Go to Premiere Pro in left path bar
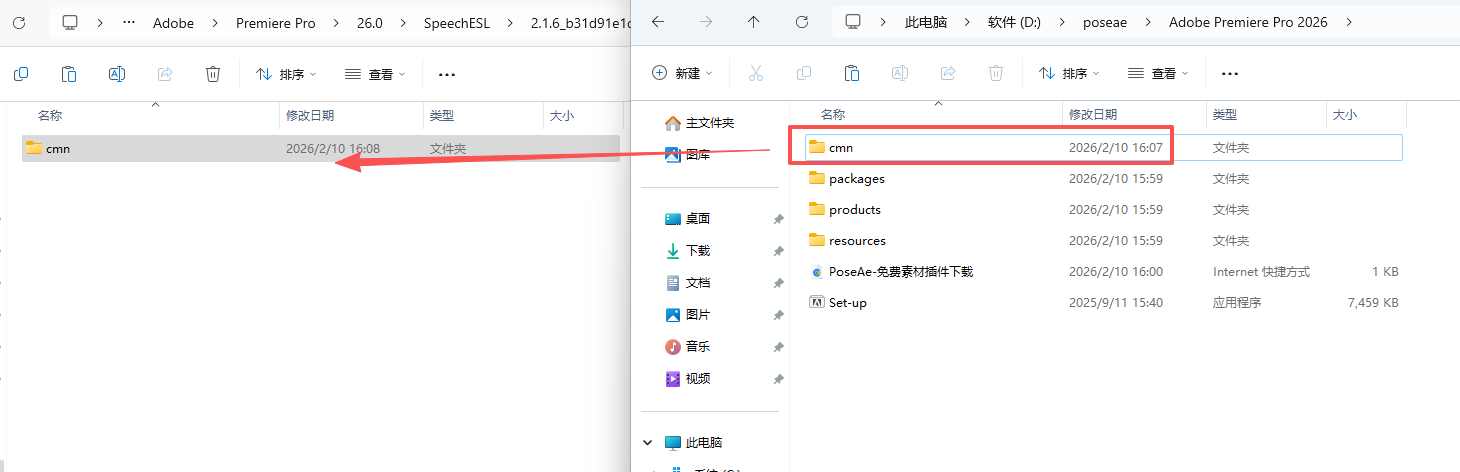Image resolution: width=1460 pixels, height=472 pixels. click(276, 22)
